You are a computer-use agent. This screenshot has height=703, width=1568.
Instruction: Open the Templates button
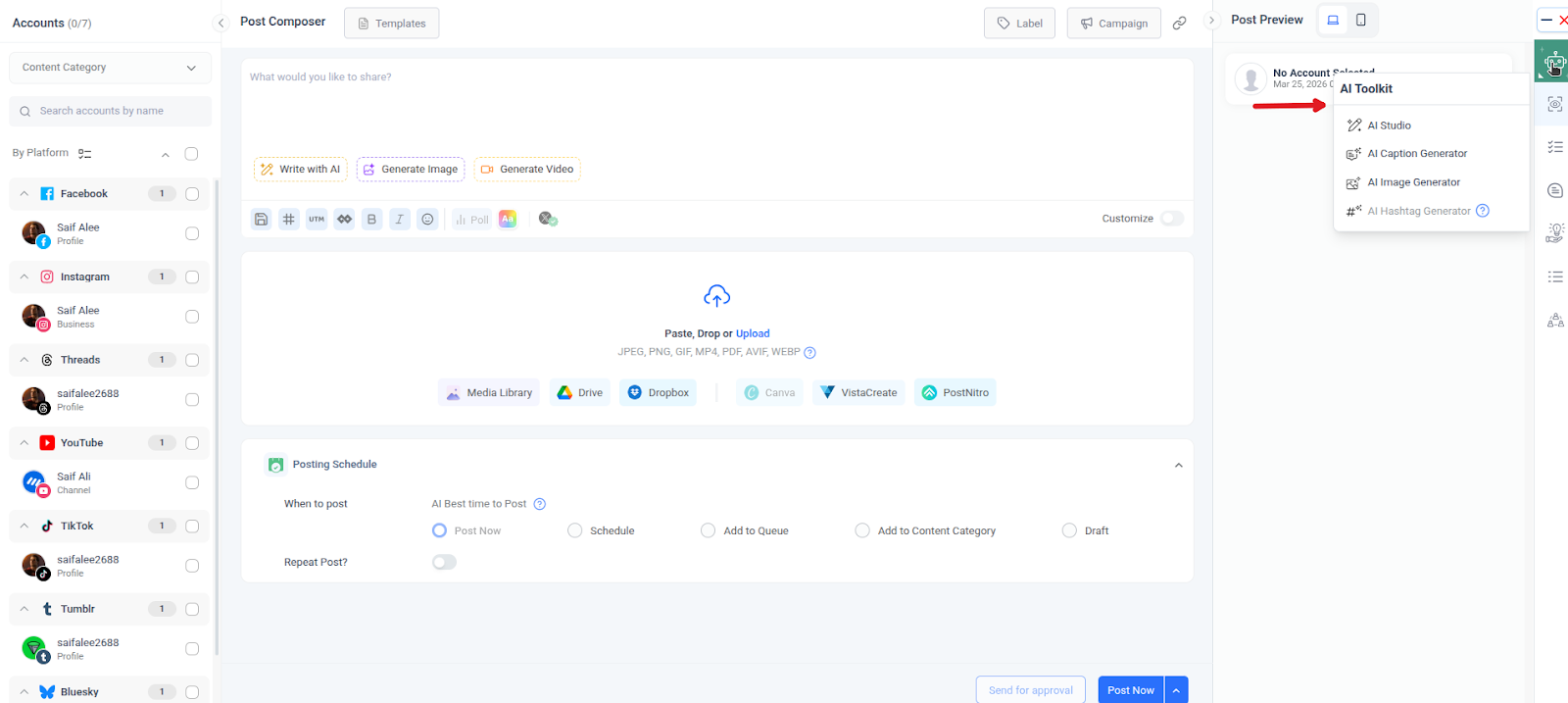[391, 23]
